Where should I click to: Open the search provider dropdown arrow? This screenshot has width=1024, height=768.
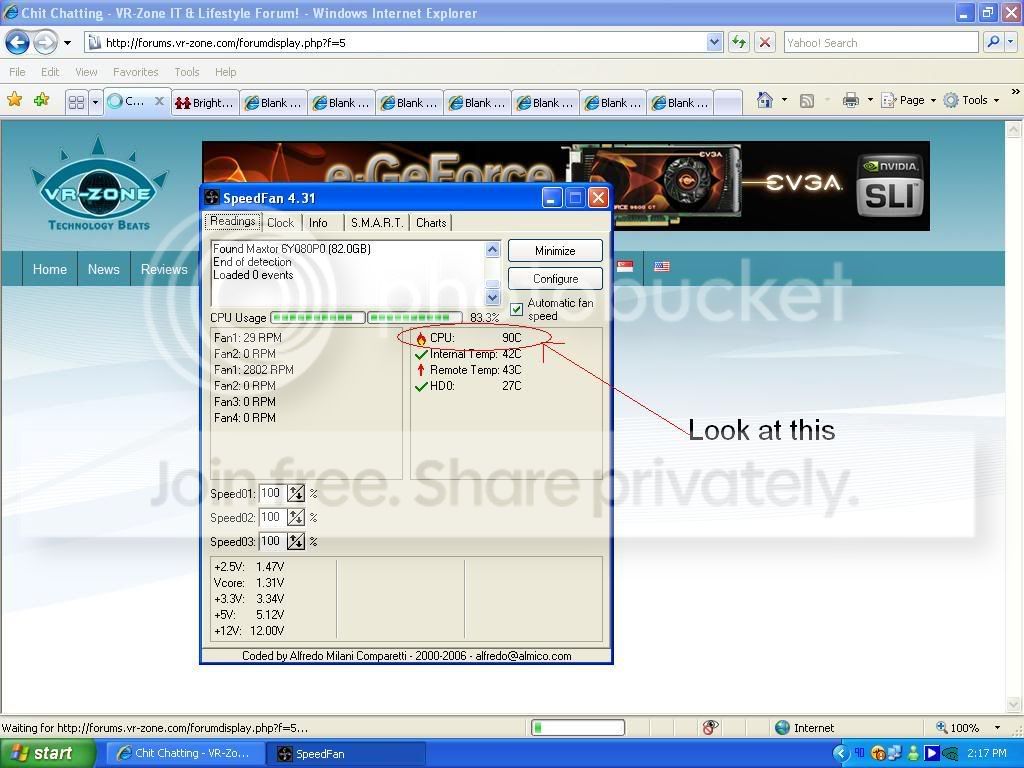pyautogui.click(x=1011, y=42)
